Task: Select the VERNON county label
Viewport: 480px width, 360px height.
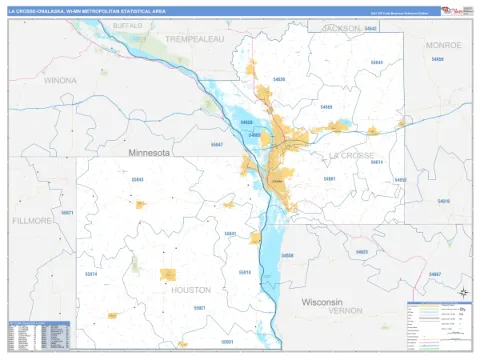Action: (x=345, y=311)
